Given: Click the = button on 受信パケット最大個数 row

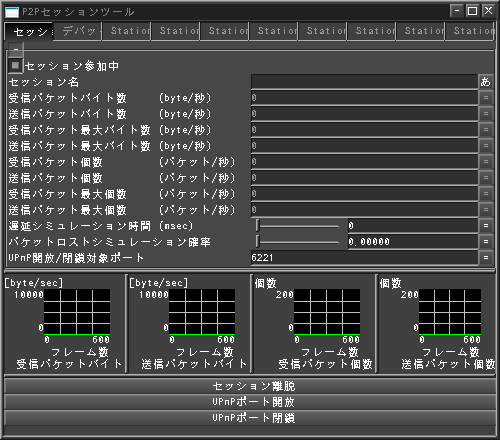Looking at the screenshot, I should [486, 194].
